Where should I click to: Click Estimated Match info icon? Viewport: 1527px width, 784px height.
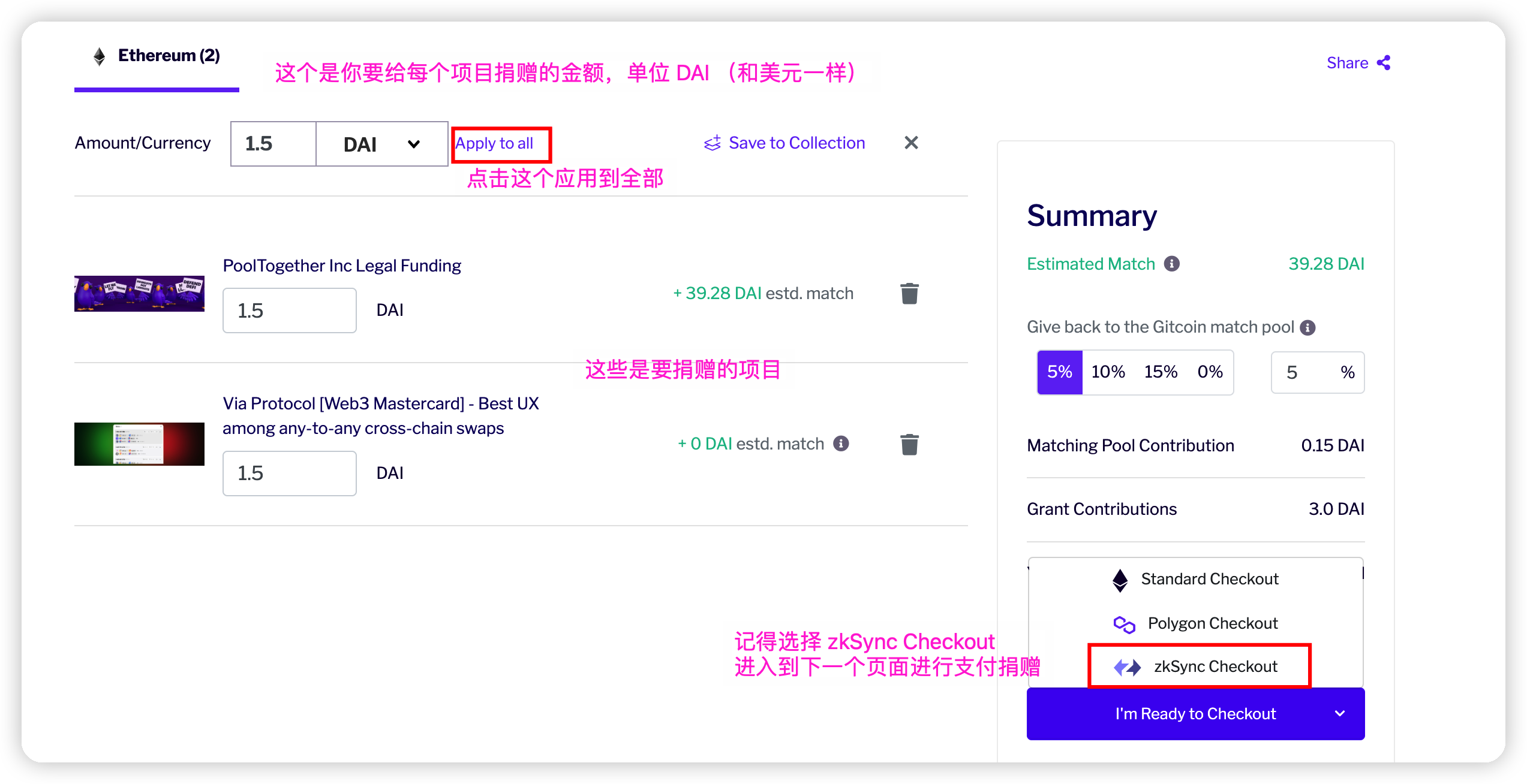(x=1171, y=264)
